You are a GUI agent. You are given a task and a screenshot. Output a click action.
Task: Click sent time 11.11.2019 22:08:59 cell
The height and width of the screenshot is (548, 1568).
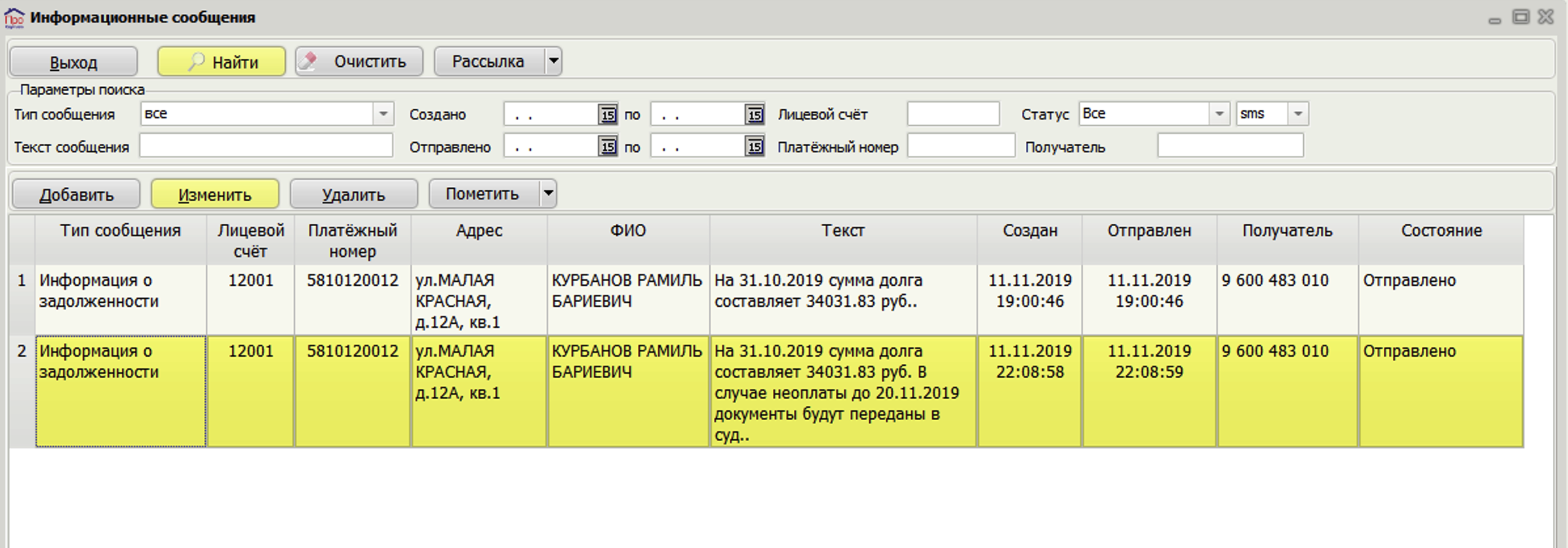(x=1149, y=391)
